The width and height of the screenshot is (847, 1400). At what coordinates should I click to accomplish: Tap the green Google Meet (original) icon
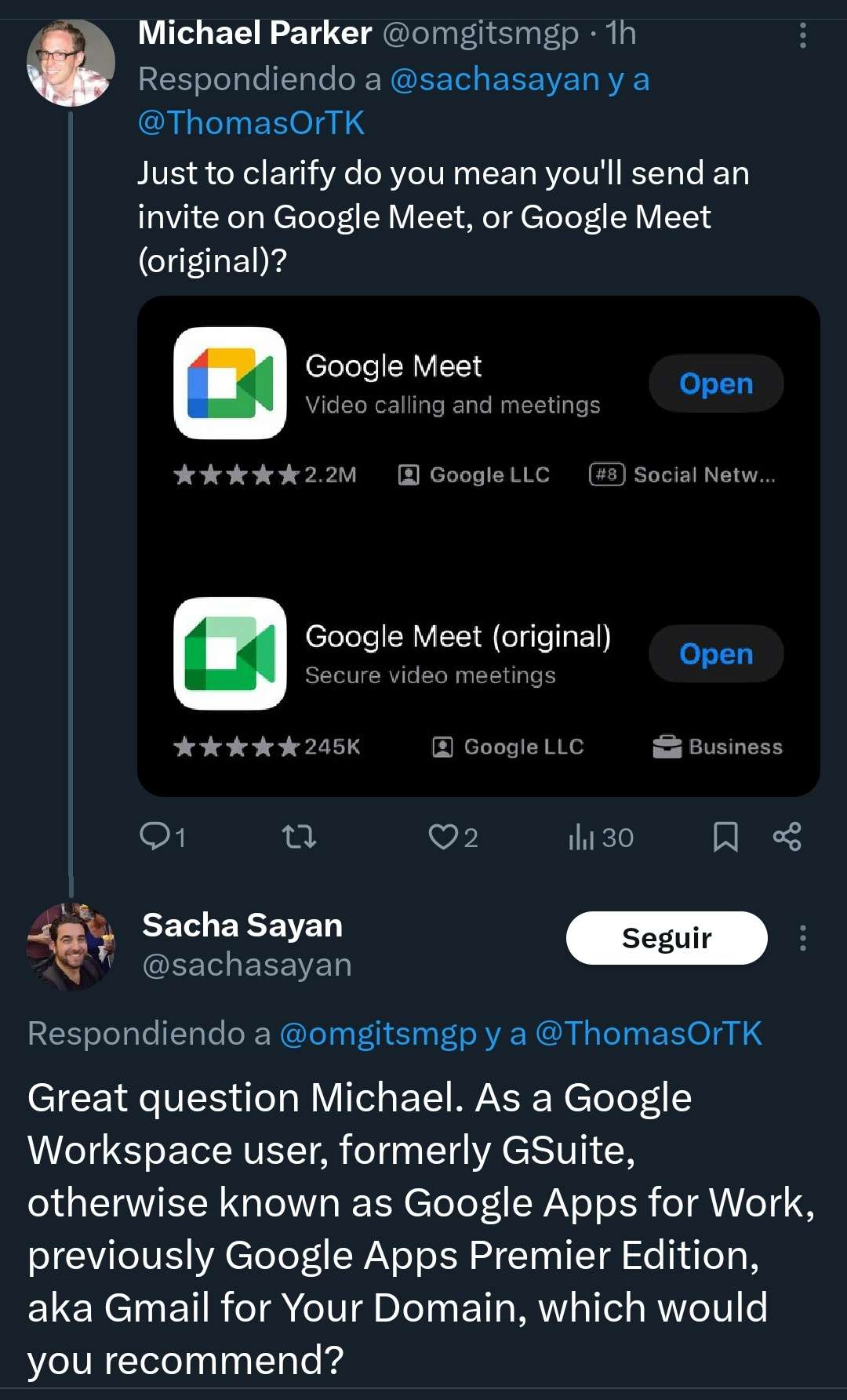coord(230,653)
